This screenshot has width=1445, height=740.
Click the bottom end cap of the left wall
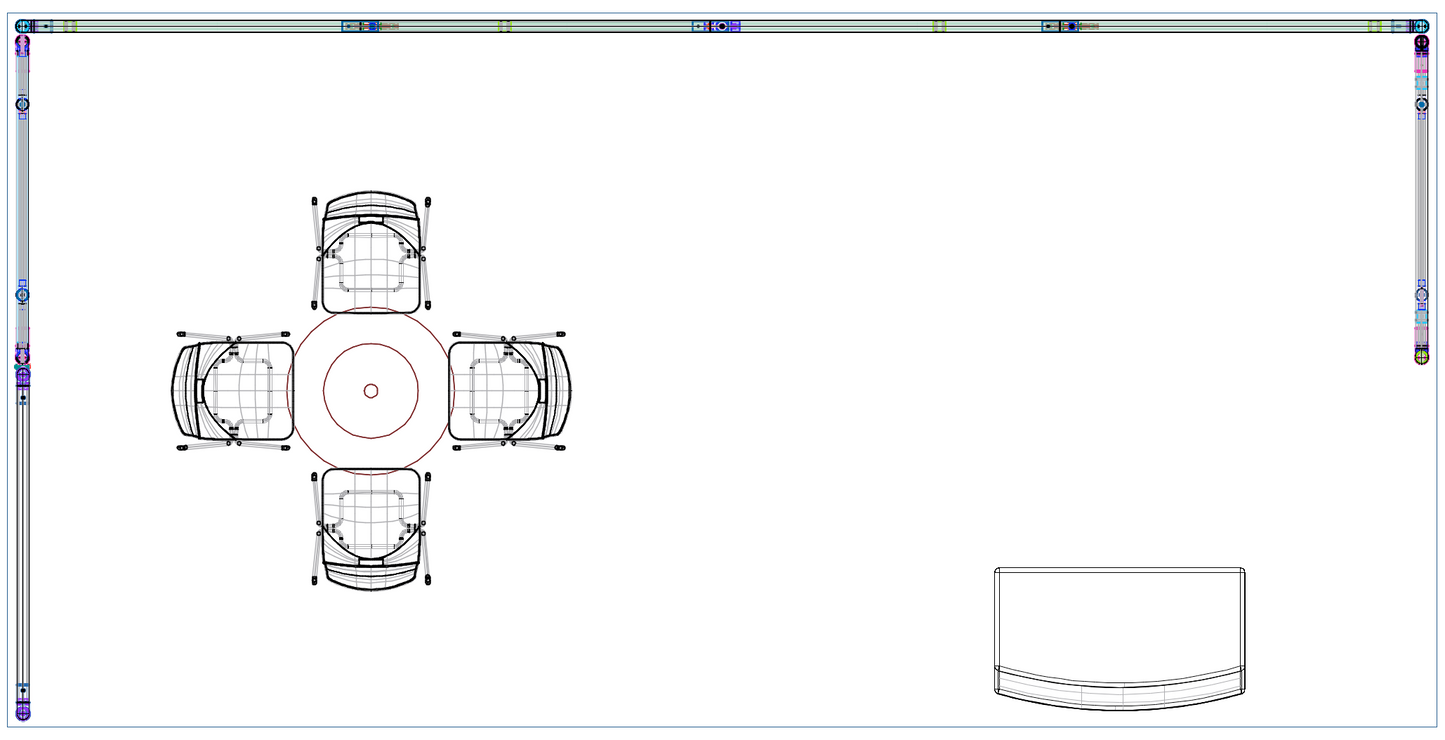click(x=22, y=712)
